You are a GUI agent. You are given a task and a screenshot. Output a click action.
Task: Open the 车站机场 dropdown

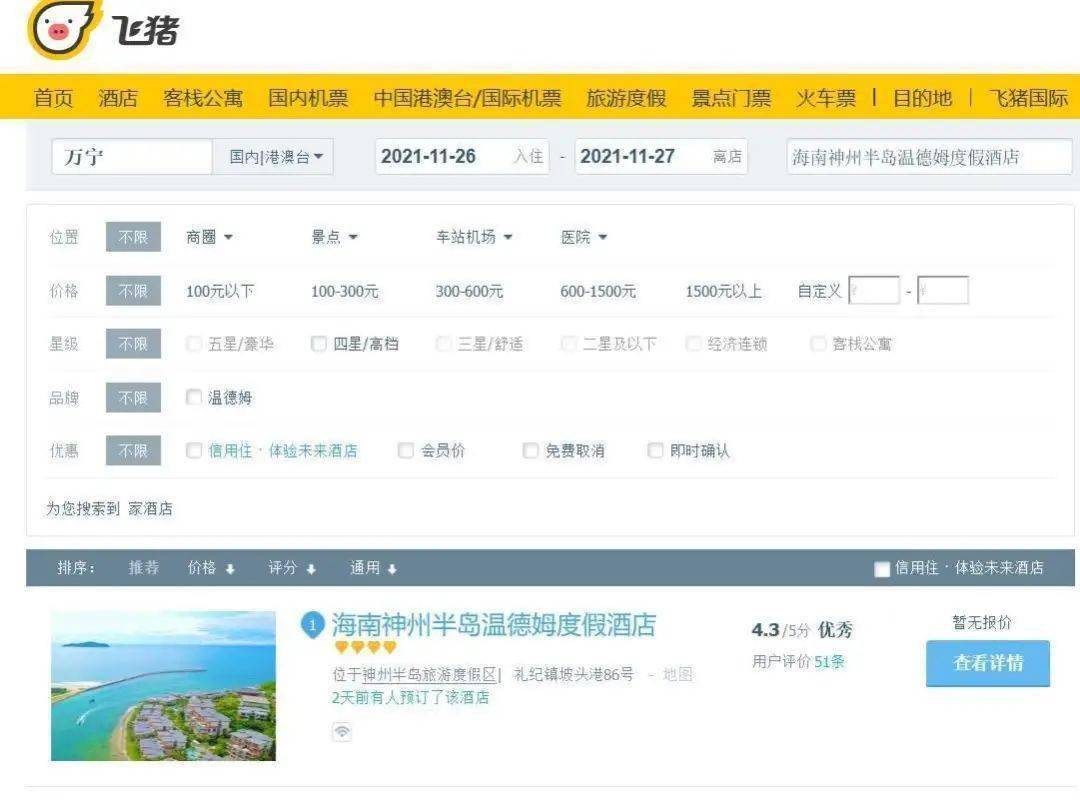click(474, 237)
